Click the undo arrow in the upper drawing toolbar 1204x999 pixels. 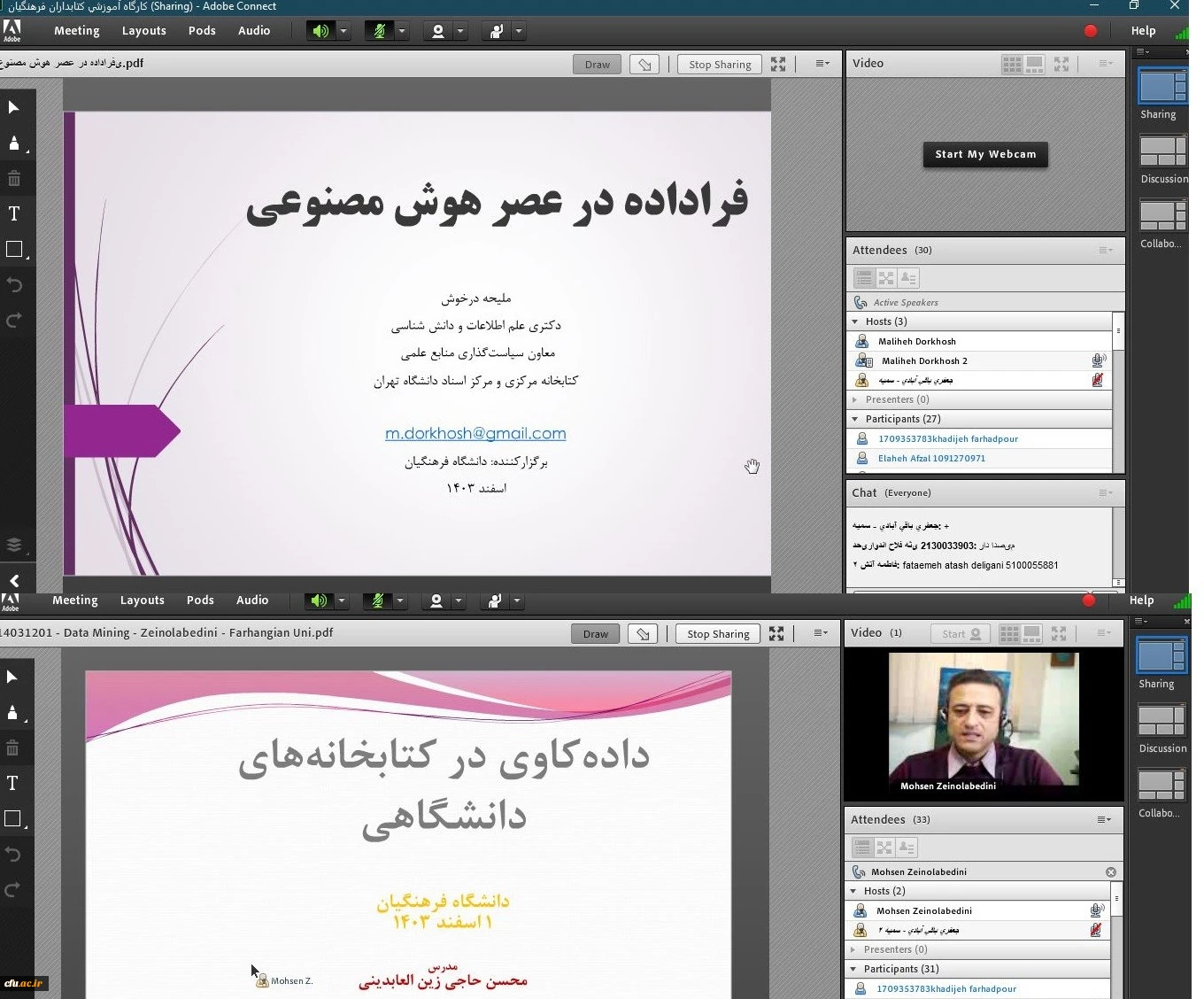point(14,284)
